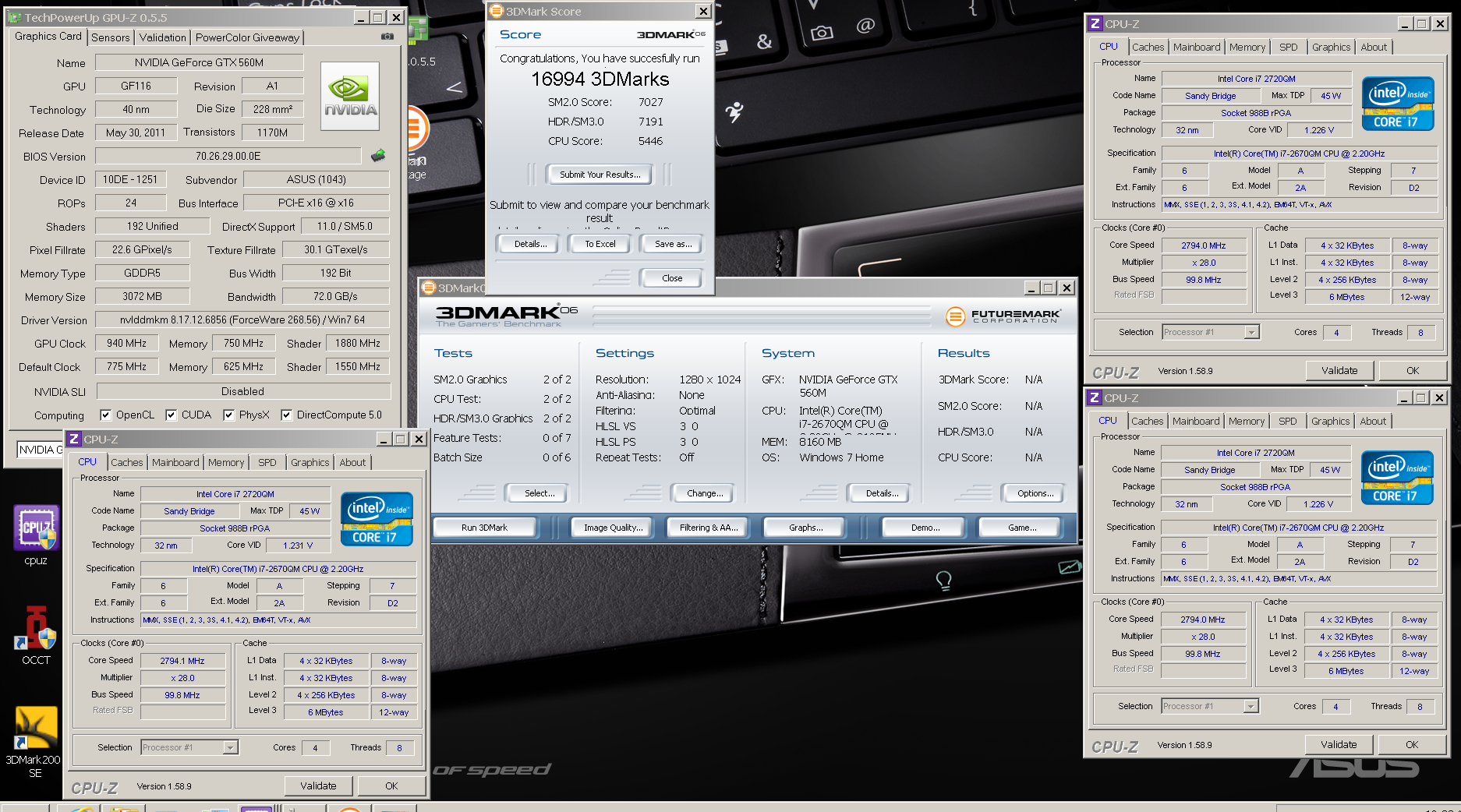This screenshot has width=1461, height=812.
Task: Click Options button under Results
Action: pyautogui.click(x=1035, y=493)
